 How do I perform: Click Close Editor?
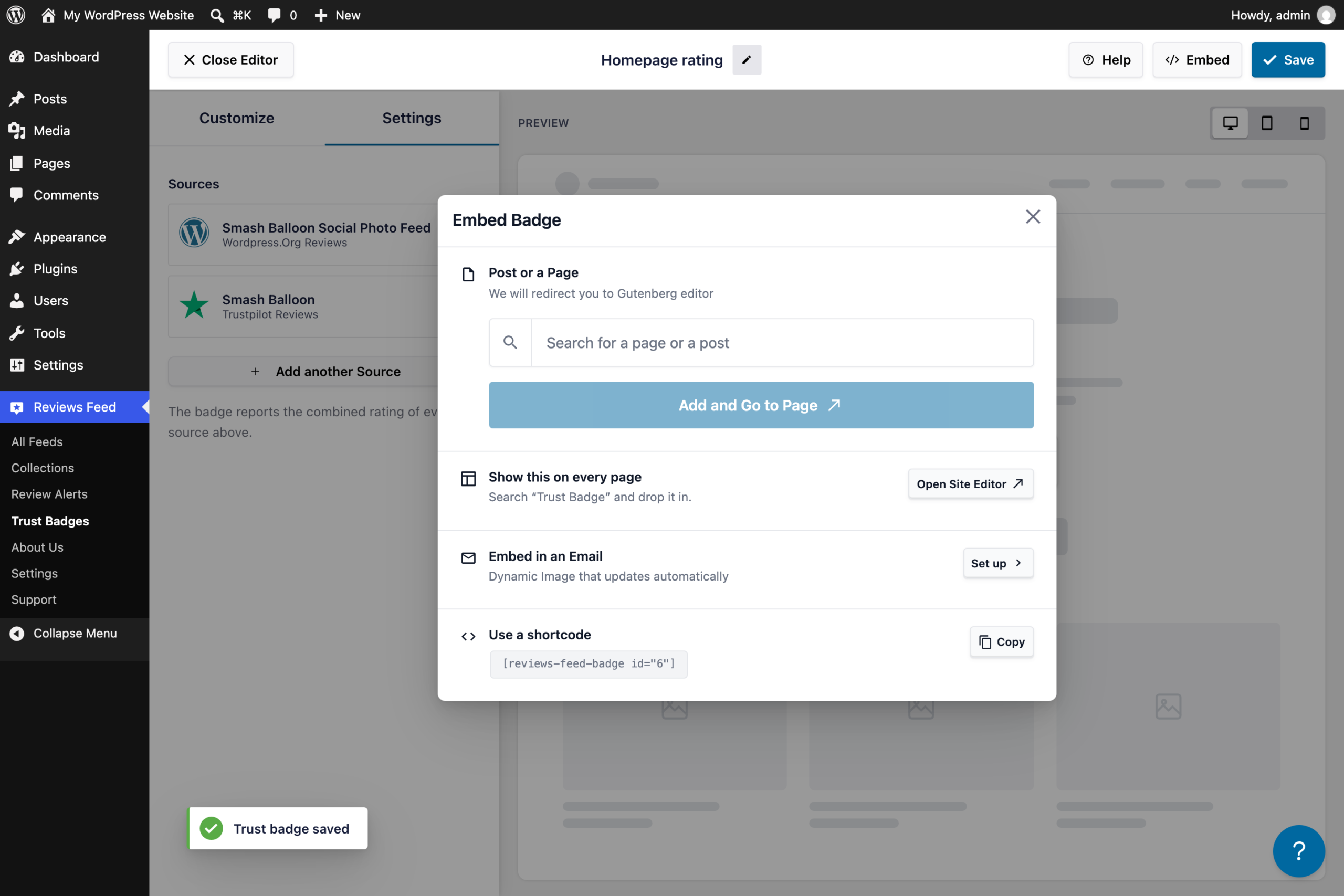pyautogui.click(x=230, y=59)
